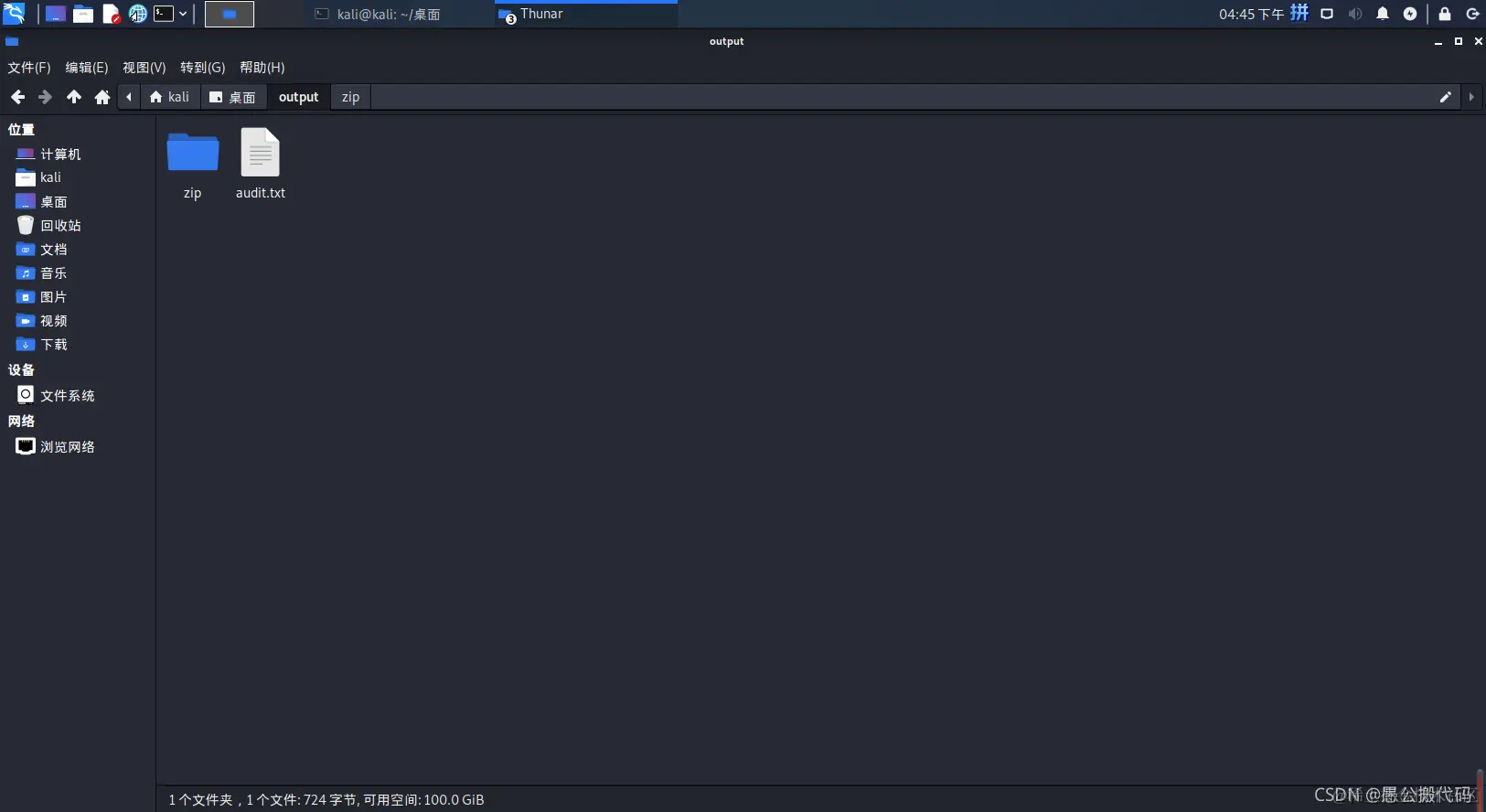The width and height of the screenshot is (1486, 812).
Task: Open the 帮助(H) menu
Action: (262, 68)
